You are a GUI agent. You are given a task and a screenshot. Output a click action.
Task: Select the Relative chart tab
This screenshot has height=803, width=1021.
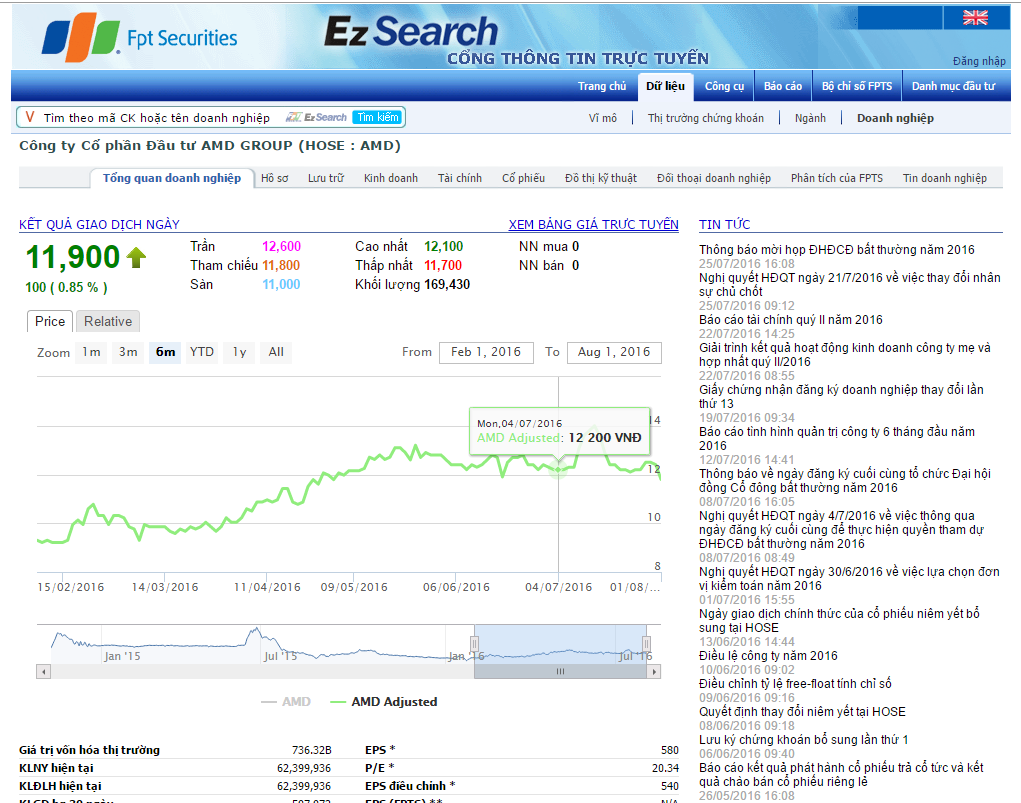pos(108,321)
